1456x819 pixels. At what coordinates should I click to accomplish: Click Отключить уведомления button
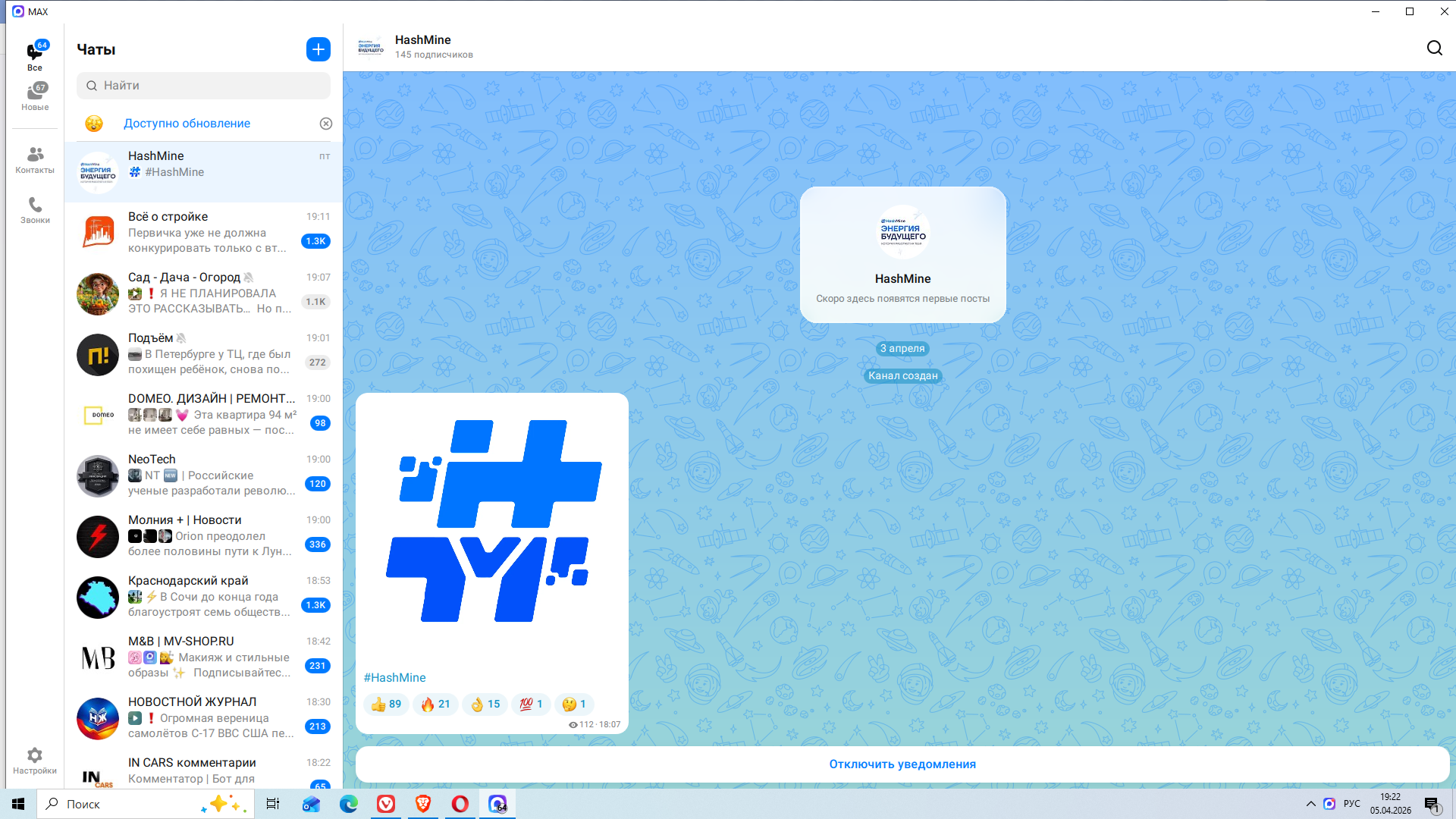(x=902, y=764)
